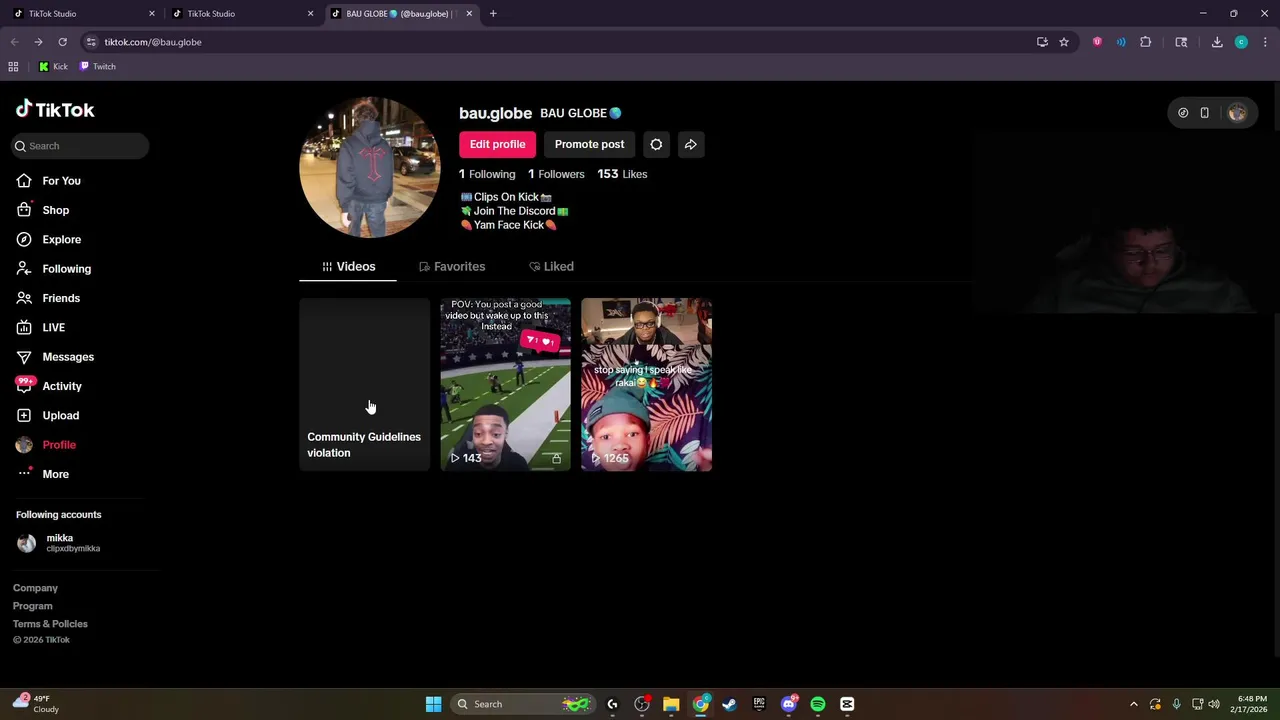Open the CapCut taskbar icon
The height and width of the screenshot is (720, 1280).
(x=847, y=704)
